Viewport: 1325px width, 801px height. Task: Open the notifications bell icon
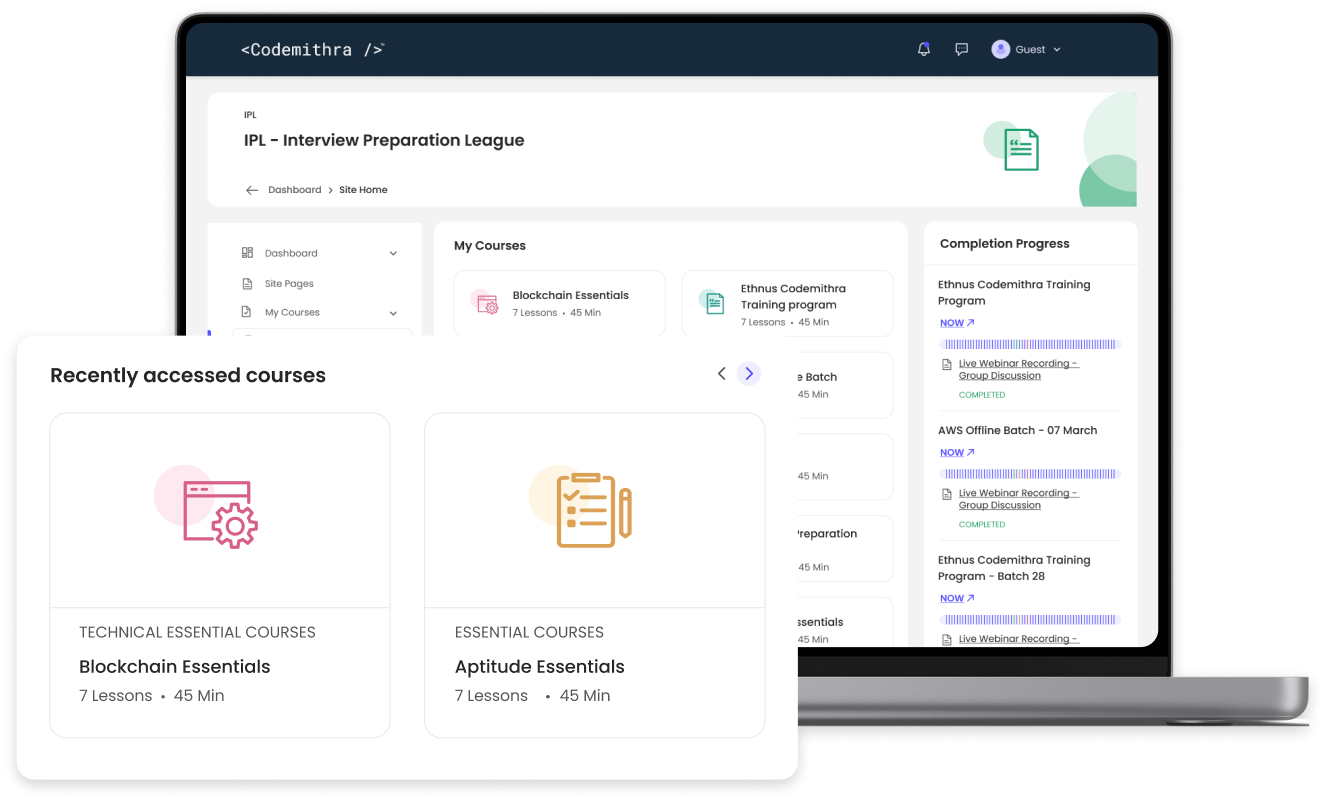click(923, 49)
